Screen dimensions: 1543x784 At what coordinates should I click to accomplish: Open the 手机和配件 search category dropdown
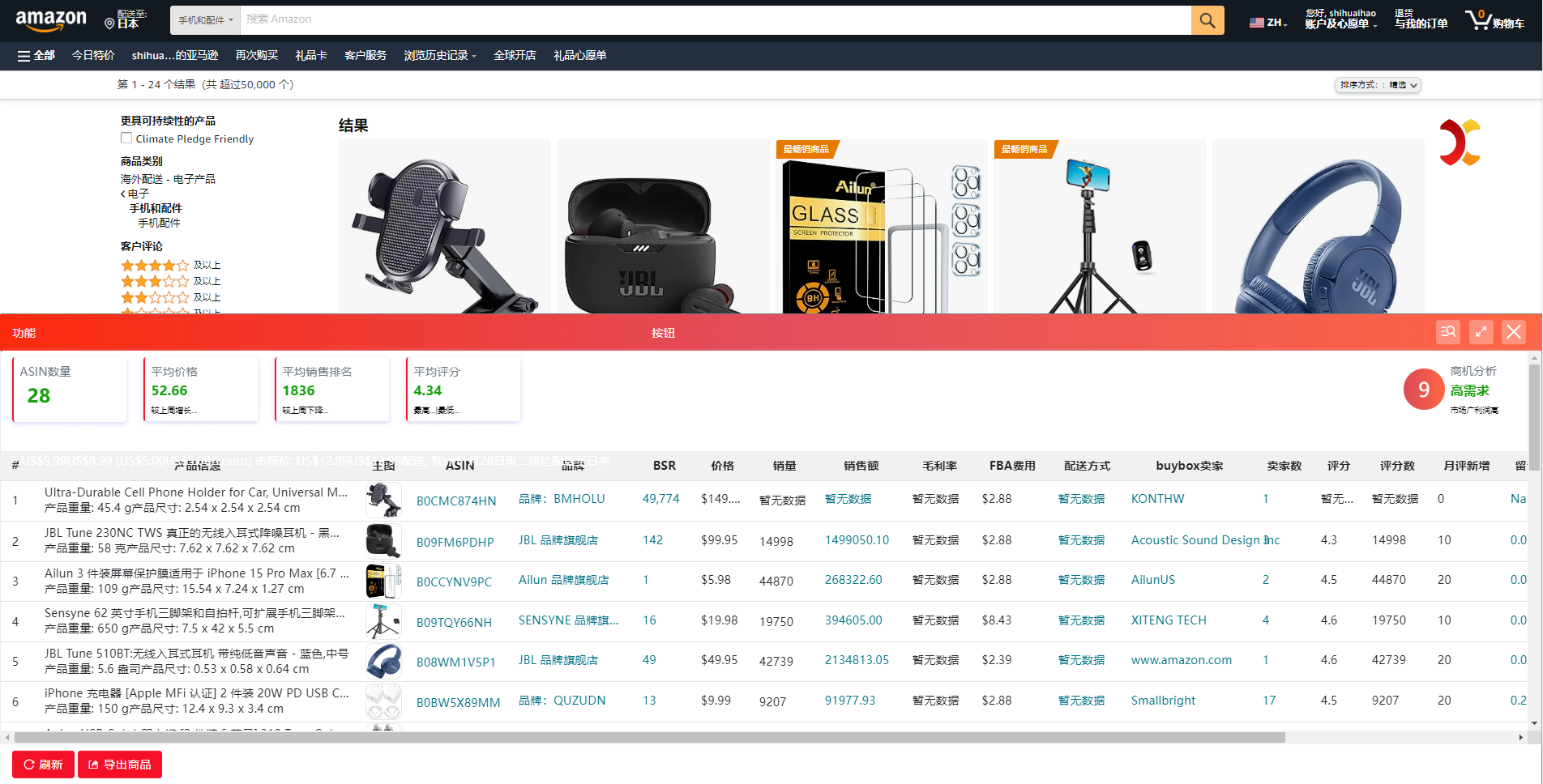(x=205, y=20)
